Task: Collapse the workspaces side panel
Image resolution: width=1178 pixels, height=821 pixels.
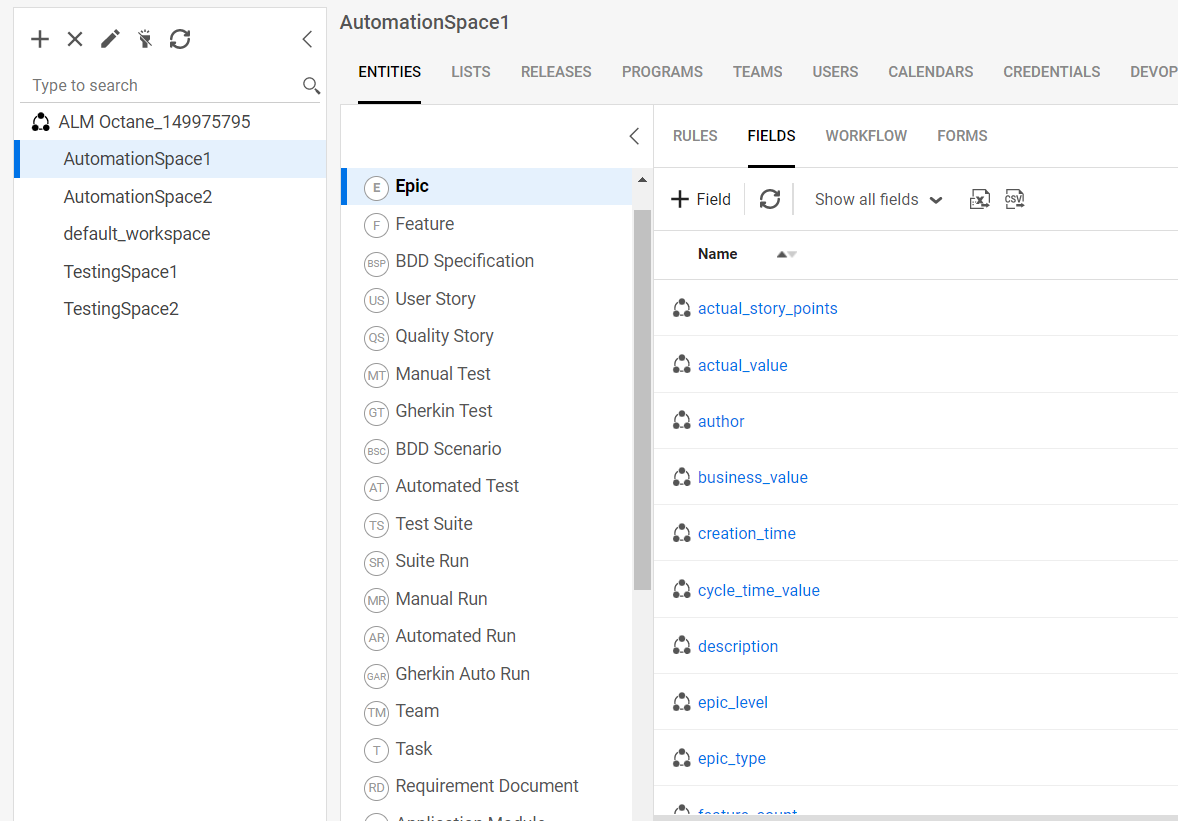Action: click(x=307, y=39)
